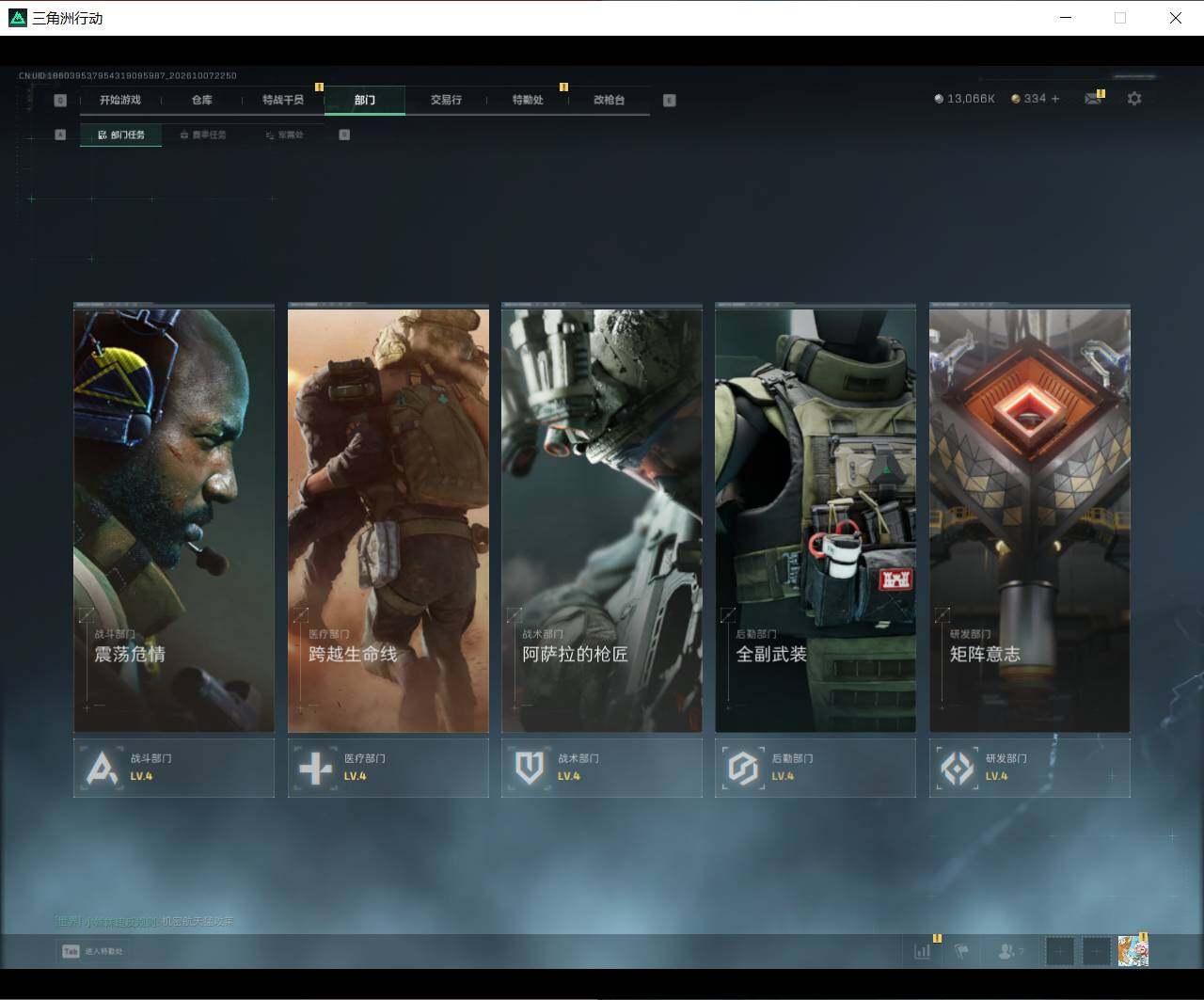The height and width of the screenshot is (1000, 1204).
Task: Click the Q key previous-tab icon
Action: pos(60,101)
